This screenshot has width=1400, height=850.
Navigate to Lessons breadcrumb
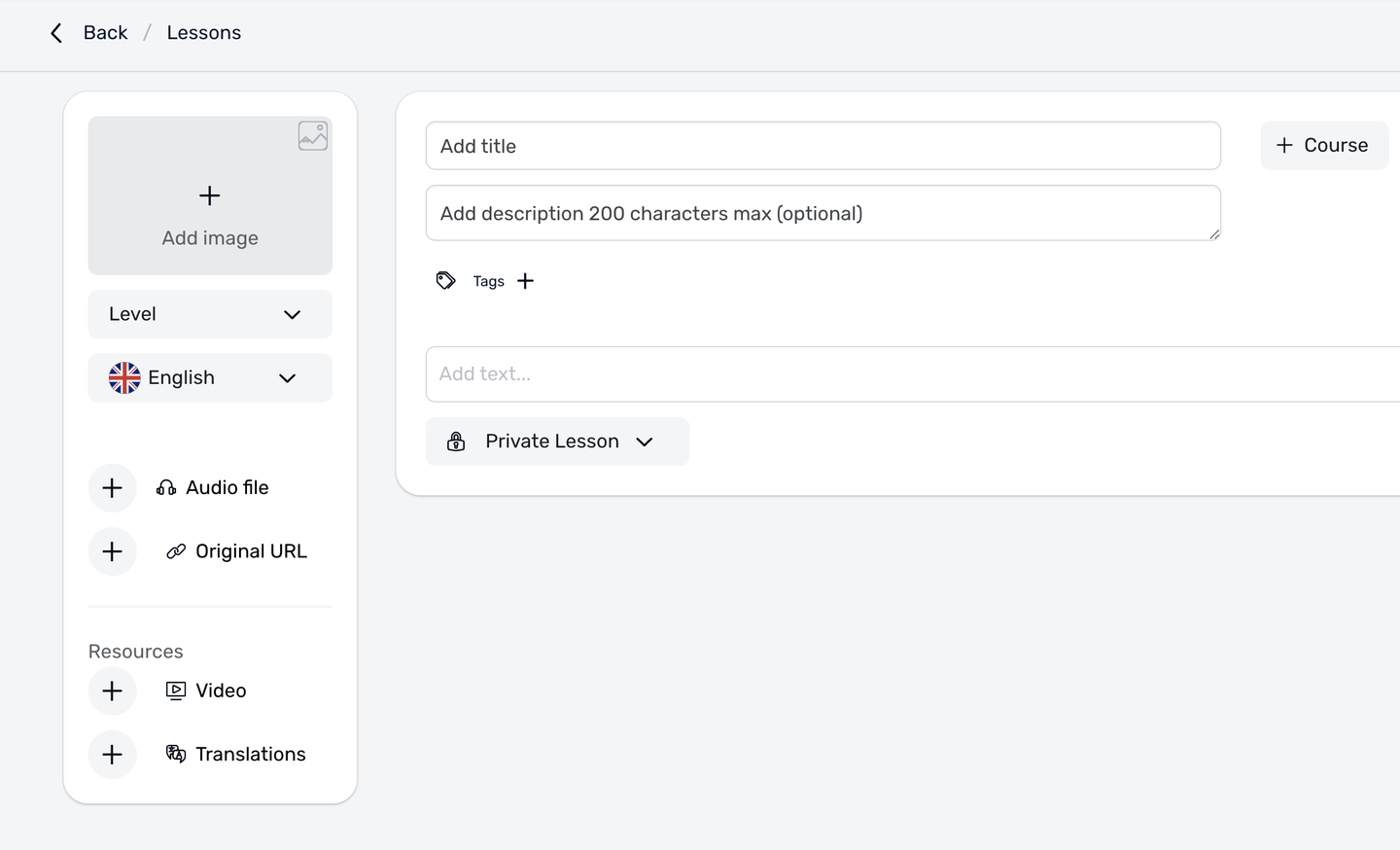point(203,33)
